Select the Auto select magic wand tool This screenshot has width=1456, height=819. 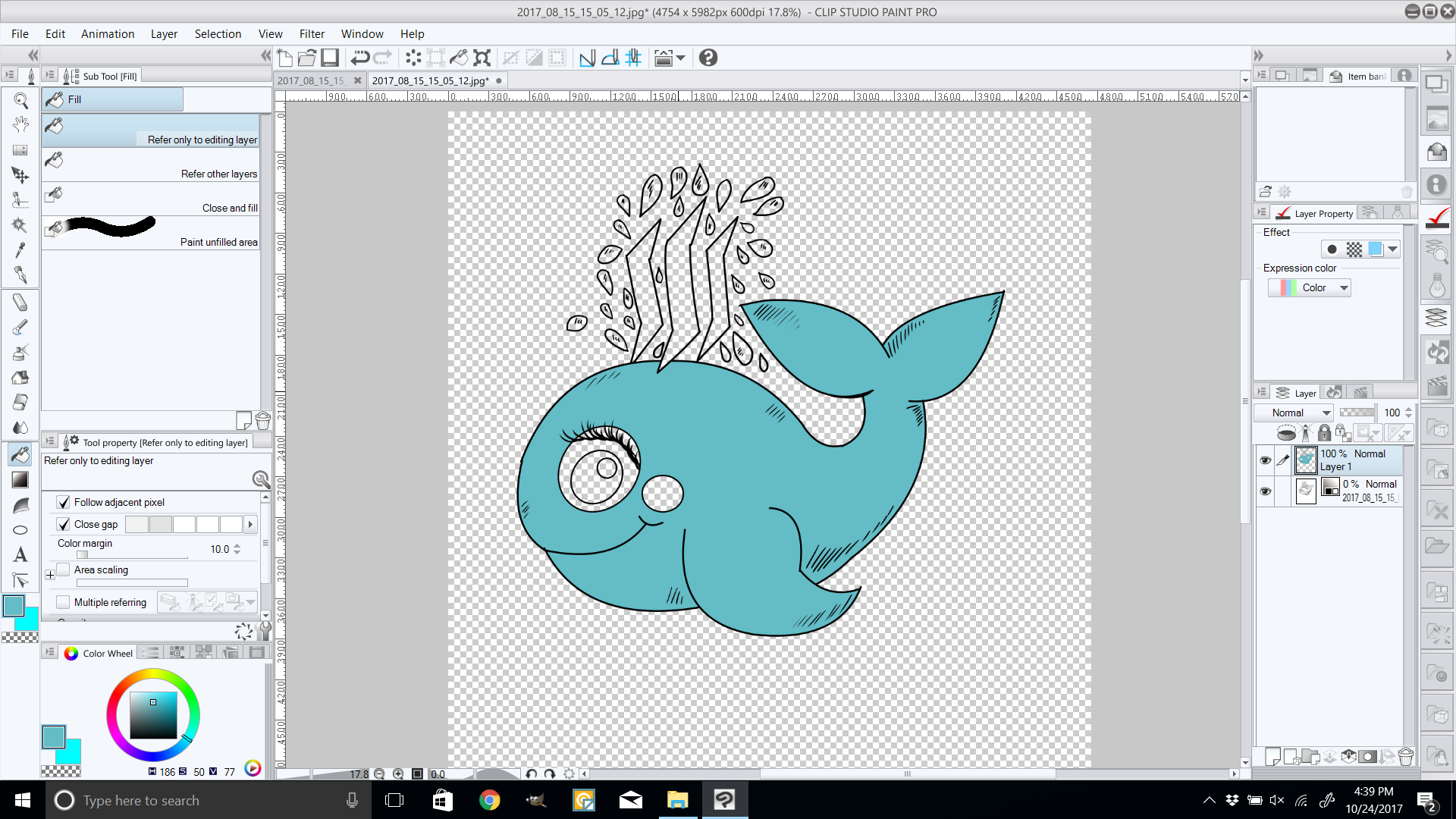(20, 225)
